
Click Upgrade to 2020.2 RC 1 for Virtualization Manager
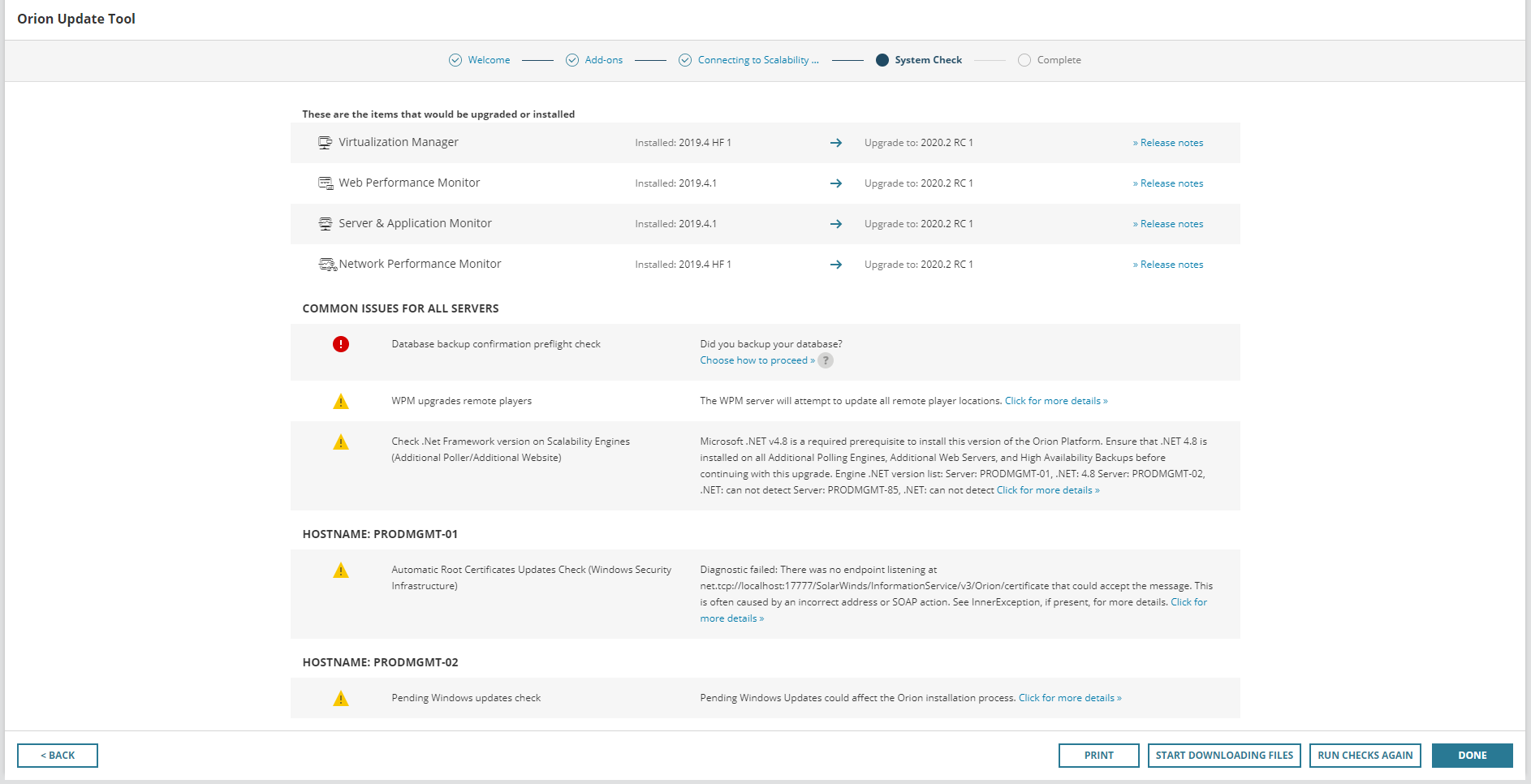[x=919, y=143]
